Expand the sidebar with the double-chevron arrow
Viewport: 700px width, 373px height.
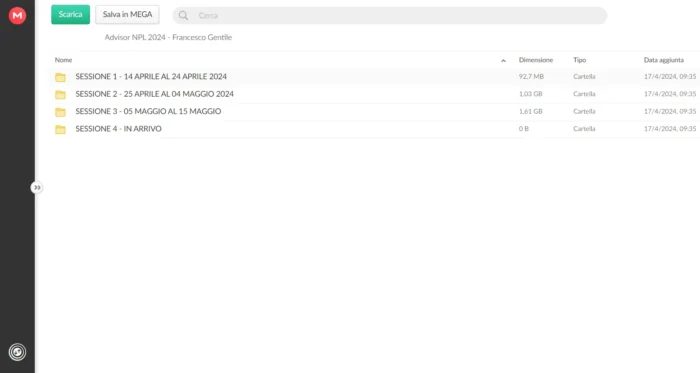pos(37,187)
